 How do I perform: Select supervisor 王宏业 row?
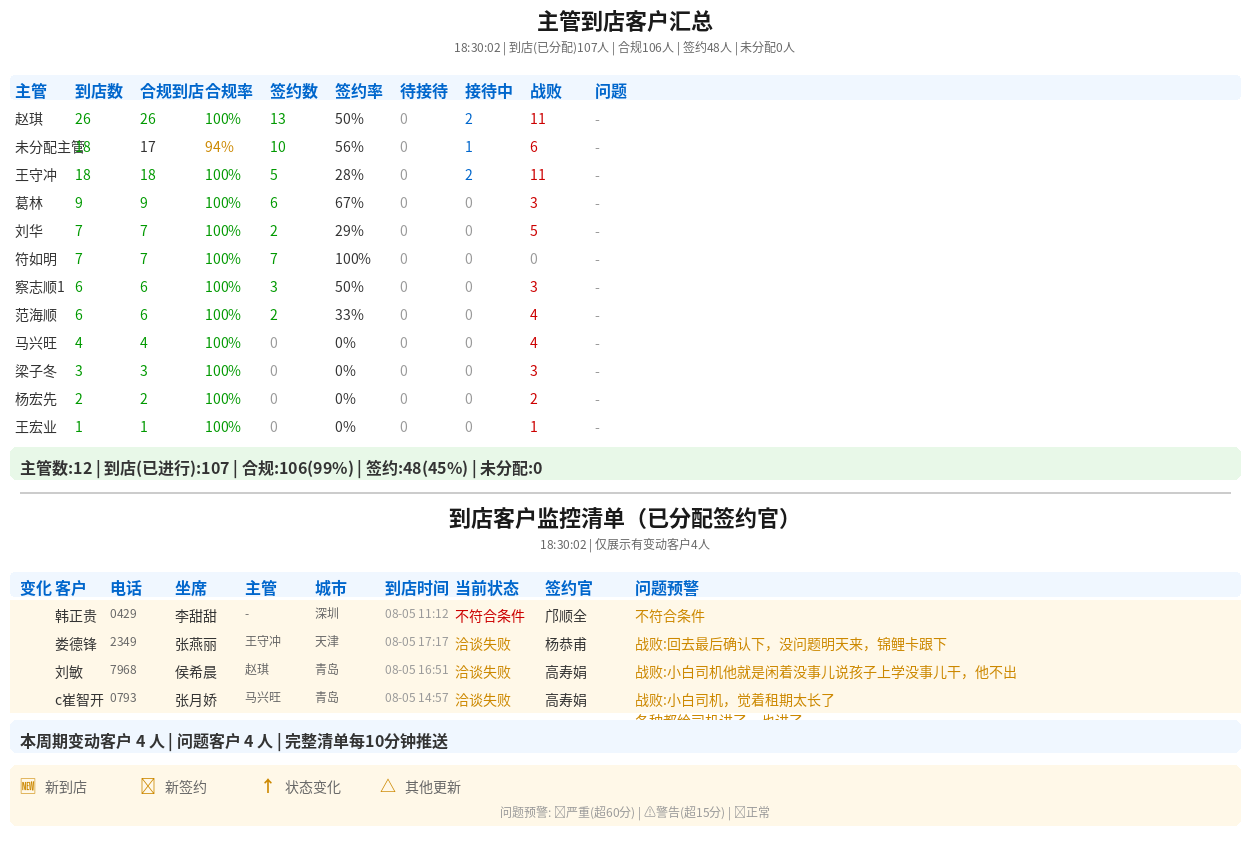[x=36, y=427]
